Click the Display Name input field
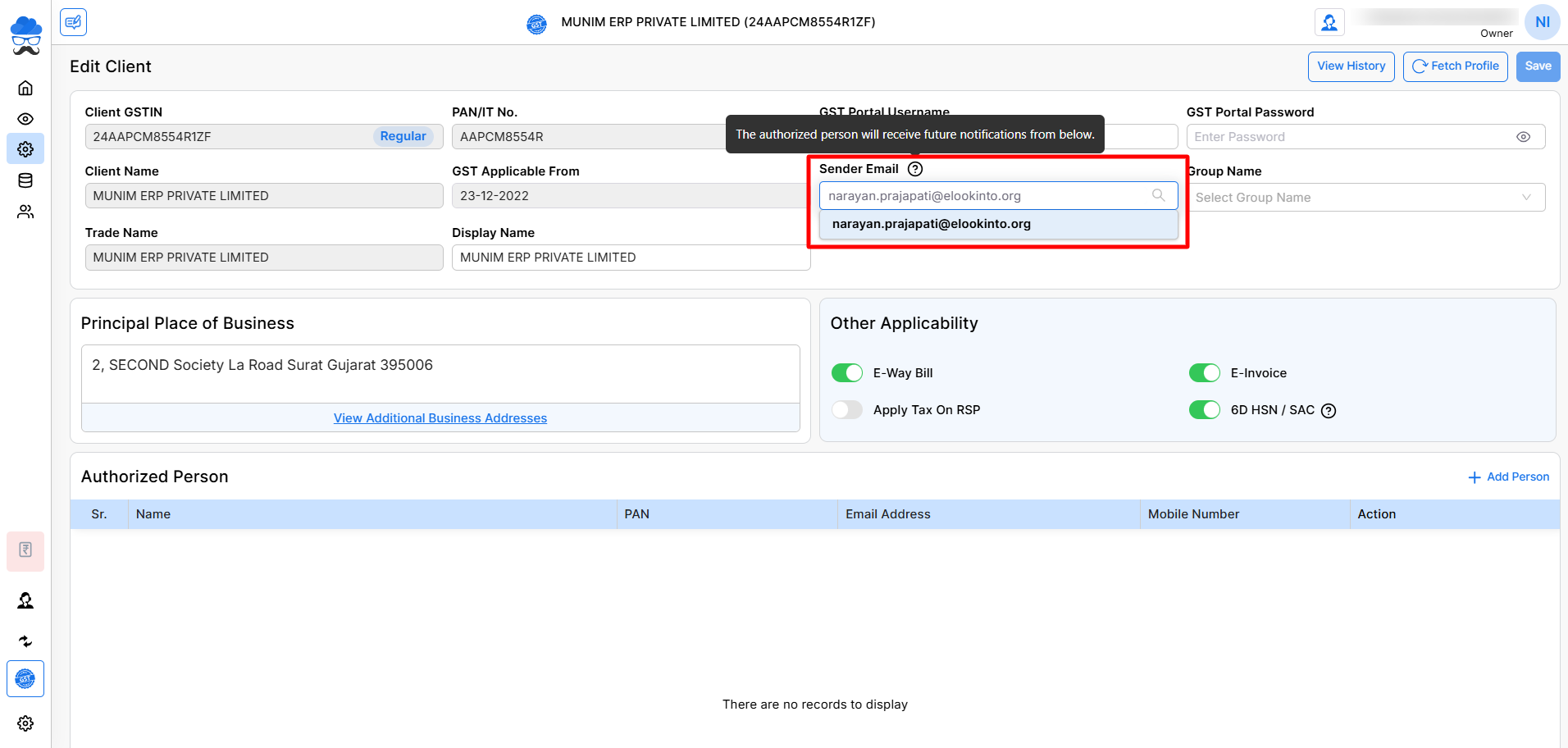Viewport: 1568px width, 748px height. pyautogui.click(x=631, y=258)
